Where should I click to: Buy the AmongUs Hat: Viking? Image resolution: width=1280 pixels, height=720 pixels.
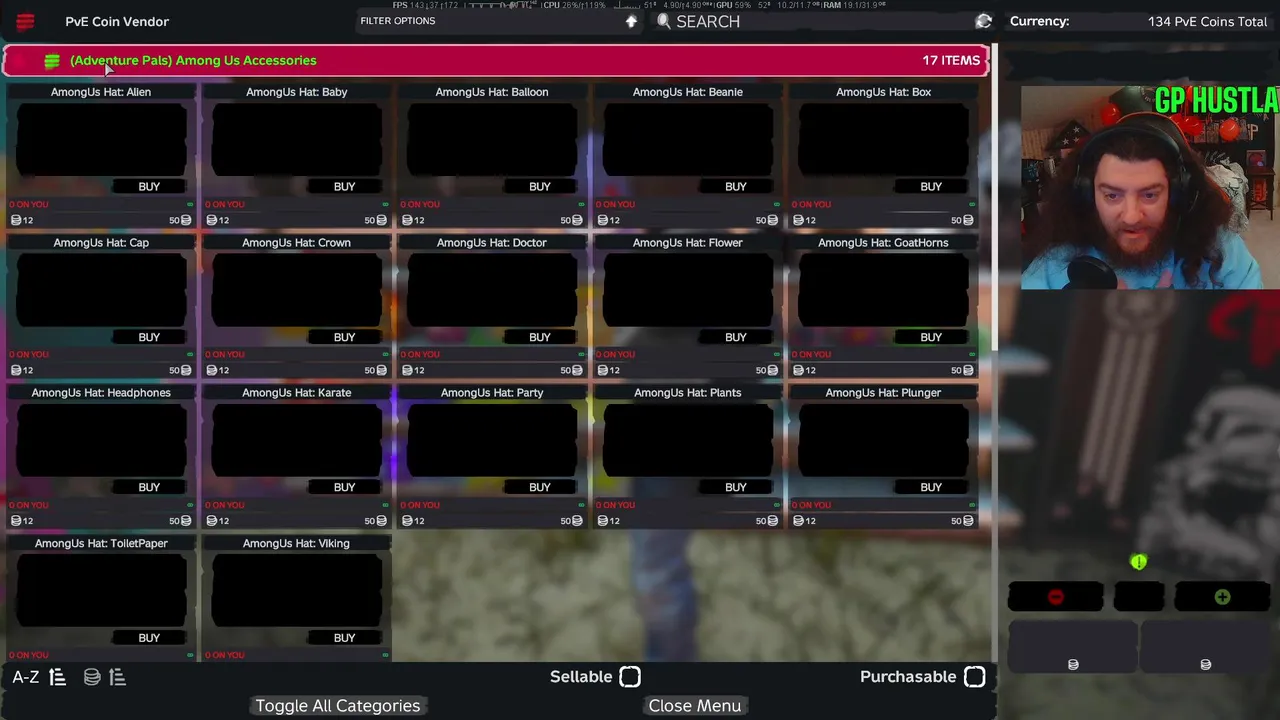344,638
